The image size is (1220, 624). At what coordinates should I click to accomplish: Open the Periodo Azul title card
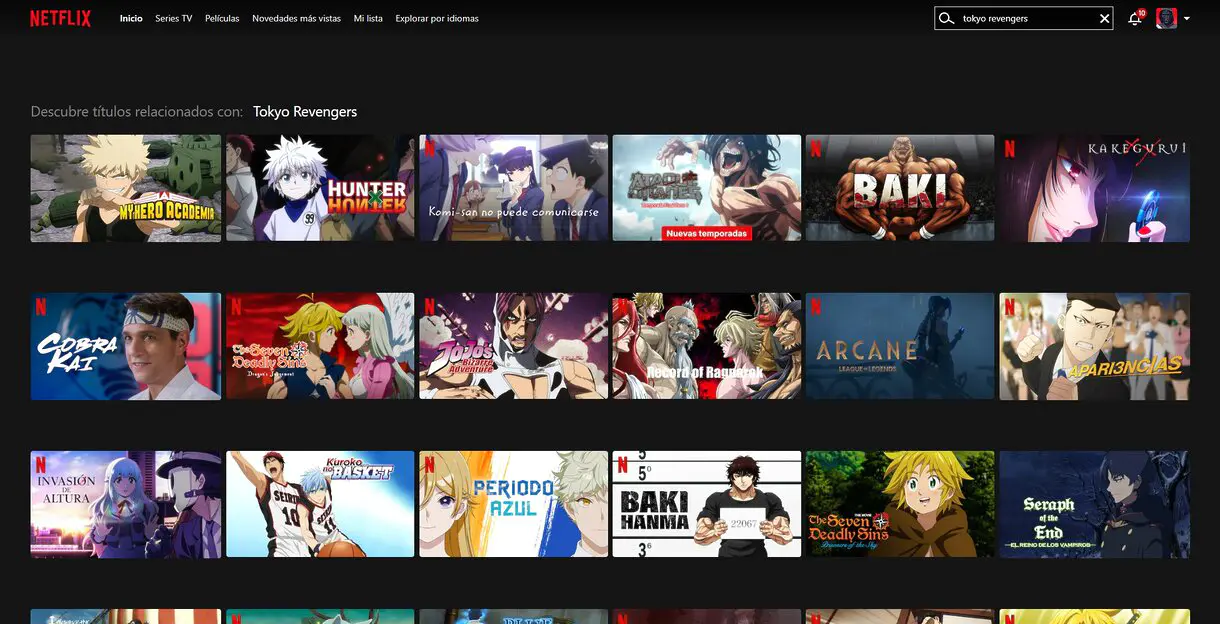click(x=513, y=504)
